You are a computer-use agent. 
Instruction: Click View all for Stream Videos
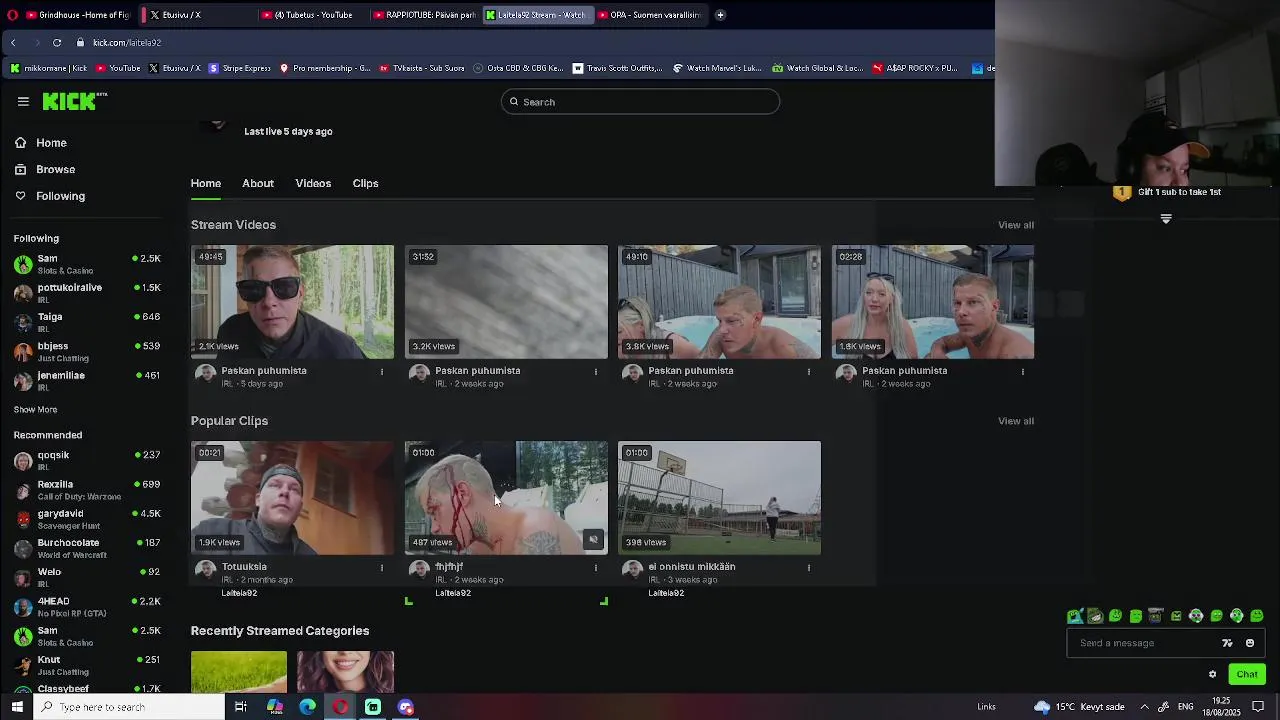1016,225
